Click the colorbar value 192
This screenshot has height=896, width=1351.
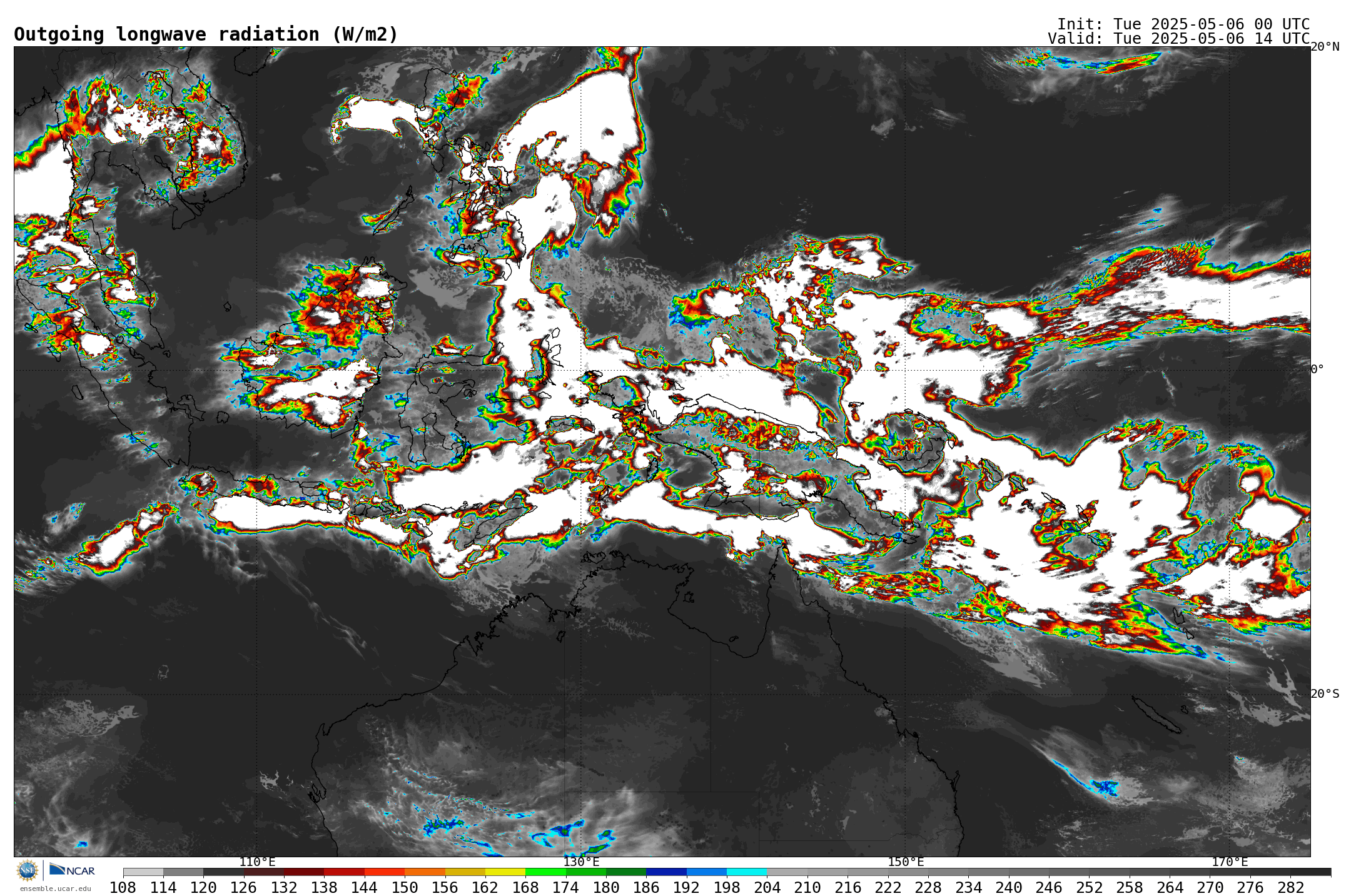coord(687,887)
